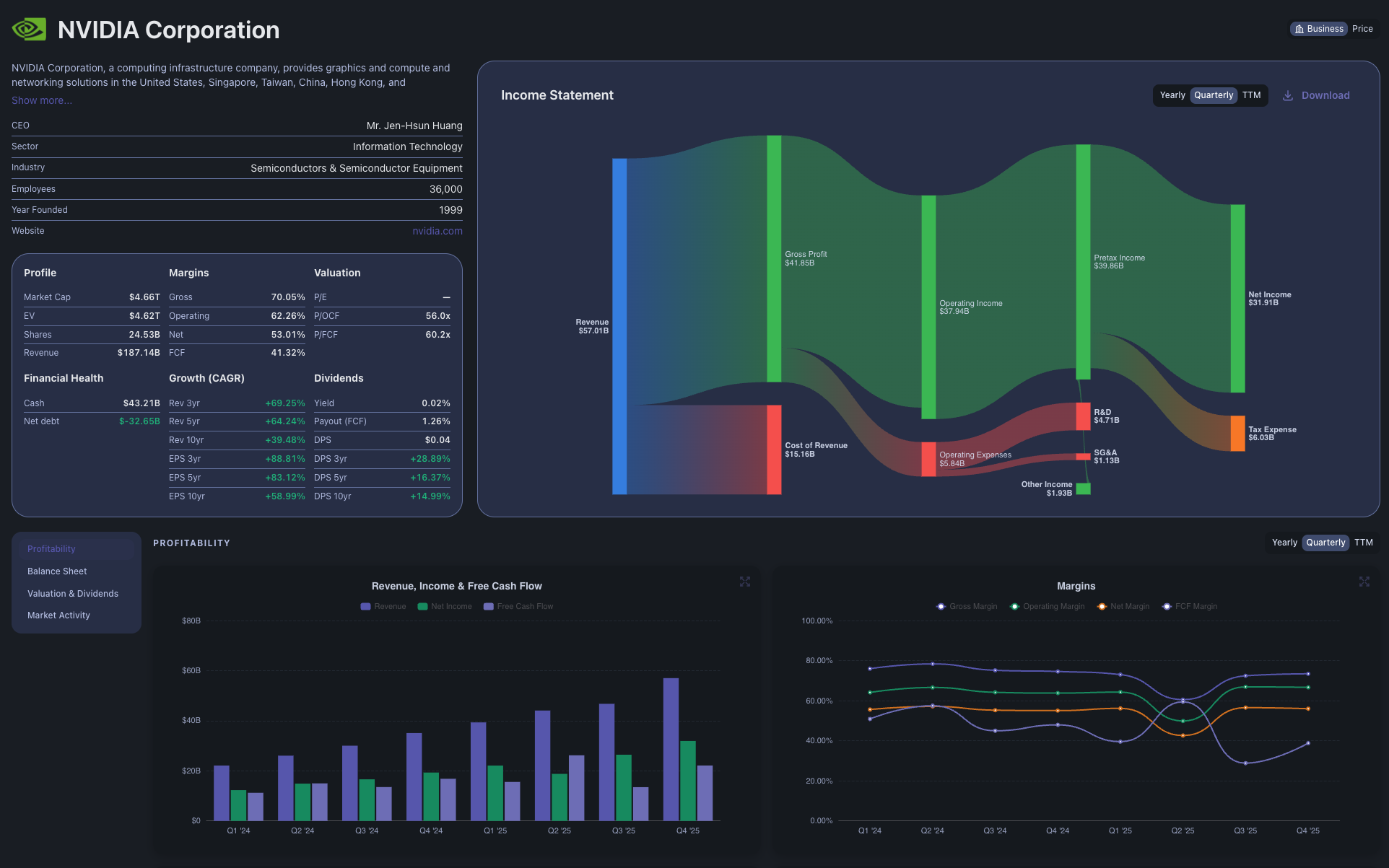Select Yearly for the Income Statement
This screenshot has height=868, width=1389.
tap(1172, 95)
